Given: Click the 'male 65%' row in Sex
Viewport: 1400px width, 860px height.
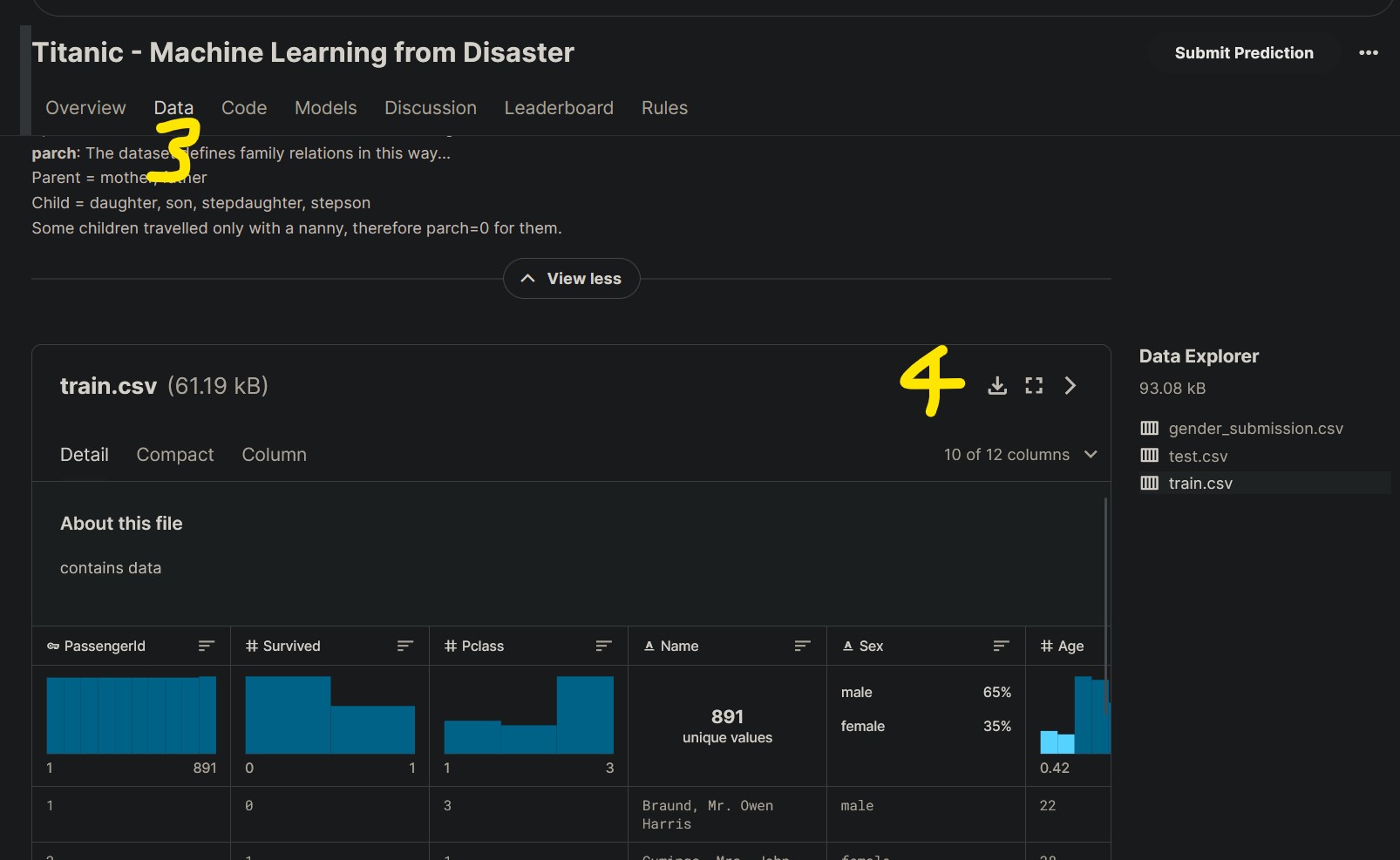Looking at the screenshot, I should click(x=926, y=692).
